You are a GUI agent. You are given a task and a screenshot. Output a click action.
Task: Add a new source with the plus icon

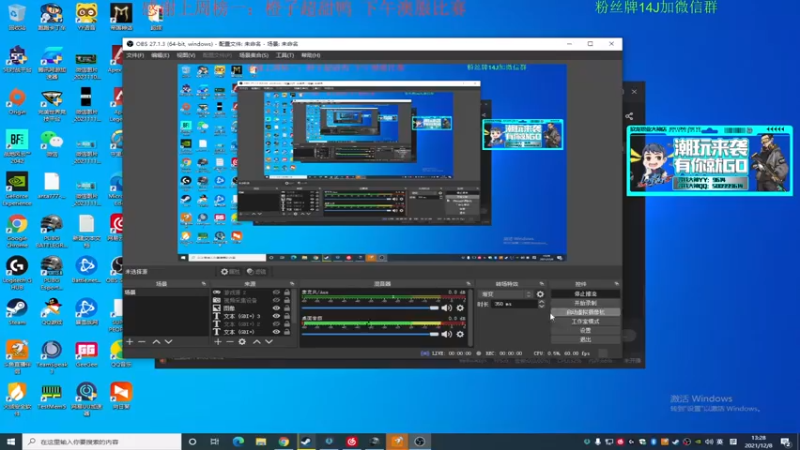click(x=218, y=341)
